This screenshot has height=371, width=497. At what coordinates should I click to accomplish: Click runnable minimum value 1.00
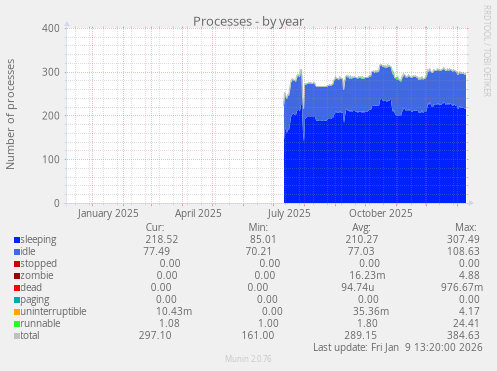pos(268,323)
